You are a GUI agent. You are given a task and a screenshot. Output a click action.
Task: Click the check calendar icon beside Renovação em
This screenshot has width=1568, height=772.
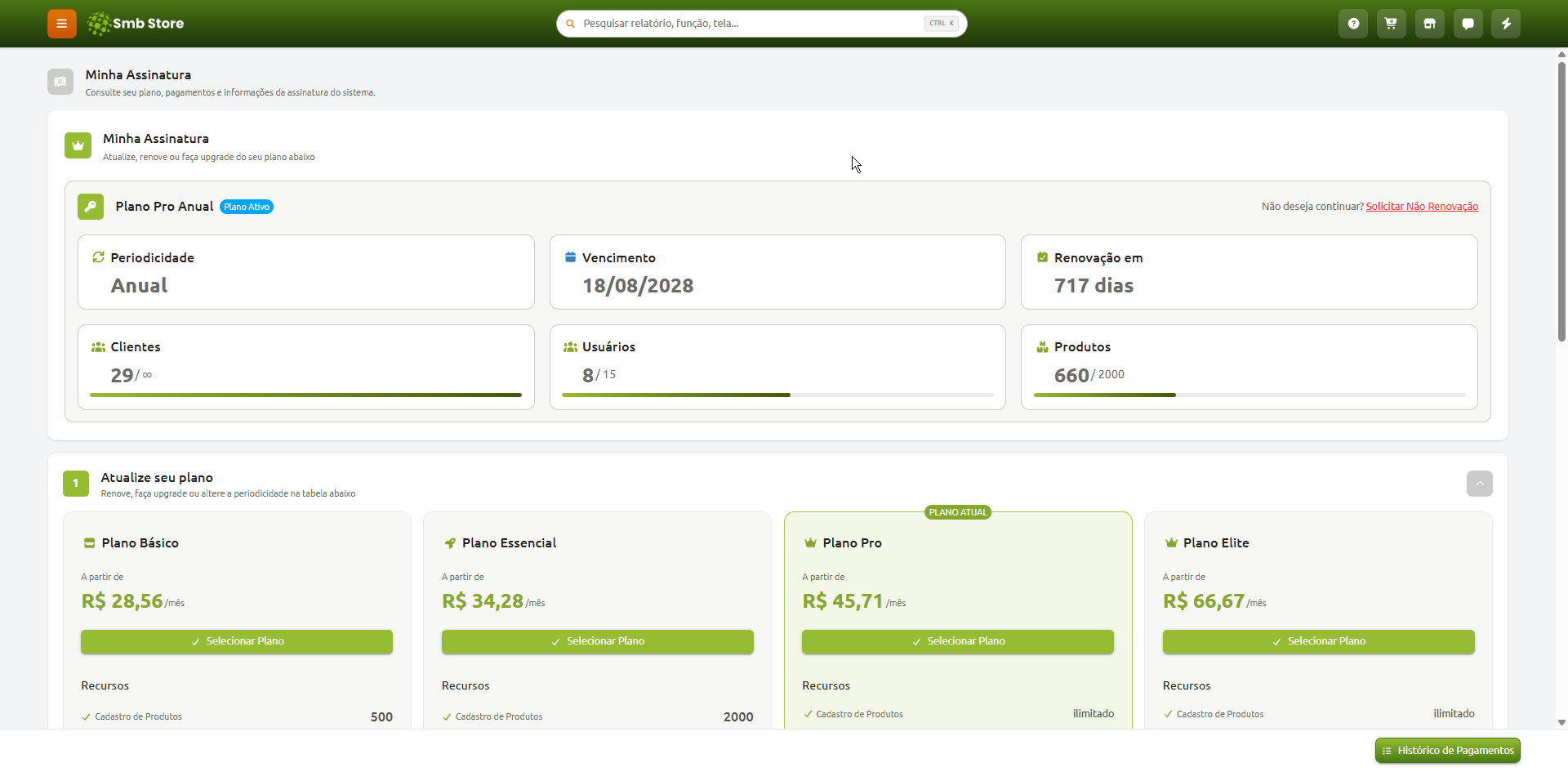(x=1042, y=257)
